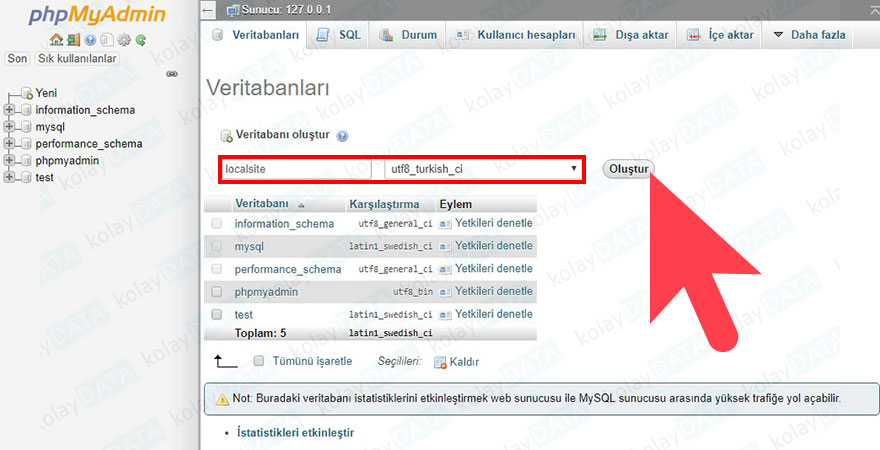Check the Tümünü işaretle checkbox
The width and height of the screenshot is (880, 450).
click(x=259, y=361)
